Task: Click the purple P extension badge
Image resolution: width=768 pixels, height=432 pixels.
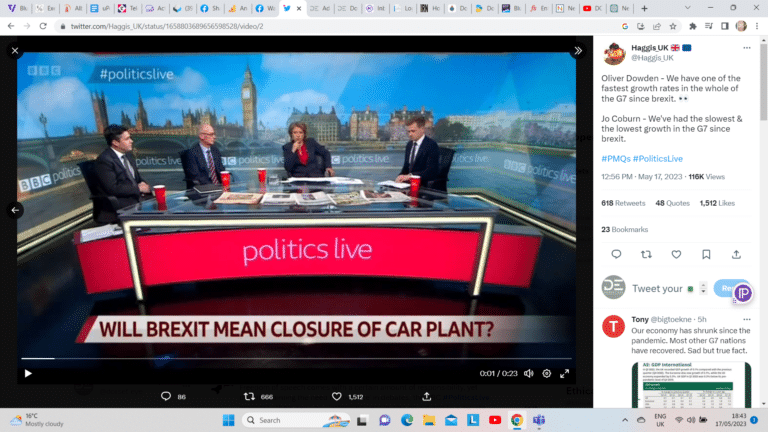Action: click(743, 293)
